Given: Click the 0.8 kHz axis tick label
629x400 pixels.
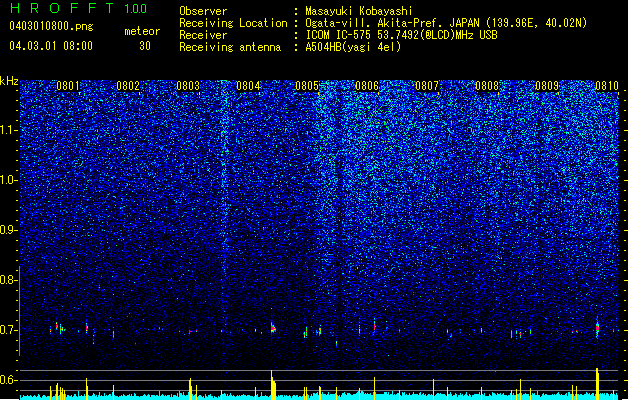Looking at the screenshot, I should point(9,280).
